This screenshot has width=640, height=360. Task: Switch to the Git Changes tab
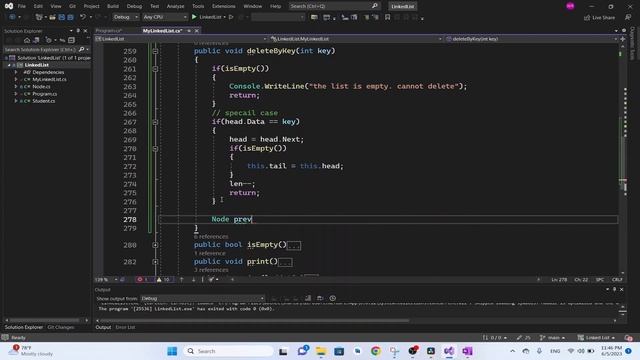61,327
